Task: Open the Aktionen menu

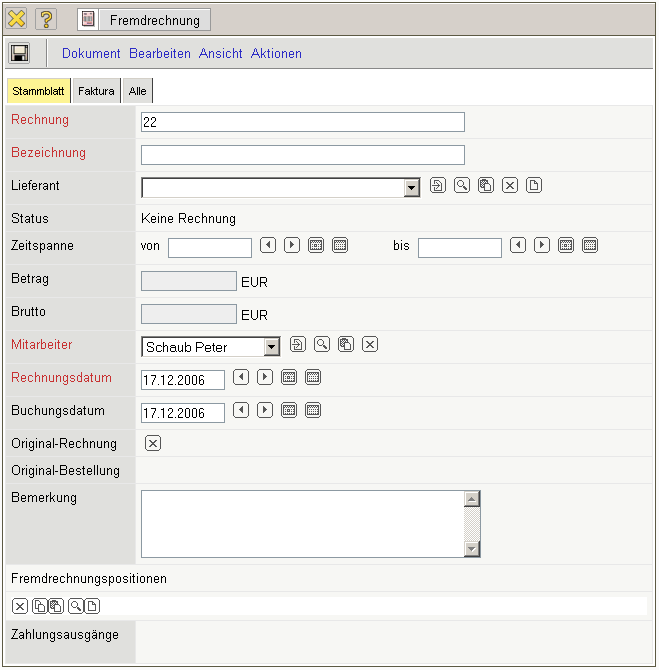Action: point(276,54)
